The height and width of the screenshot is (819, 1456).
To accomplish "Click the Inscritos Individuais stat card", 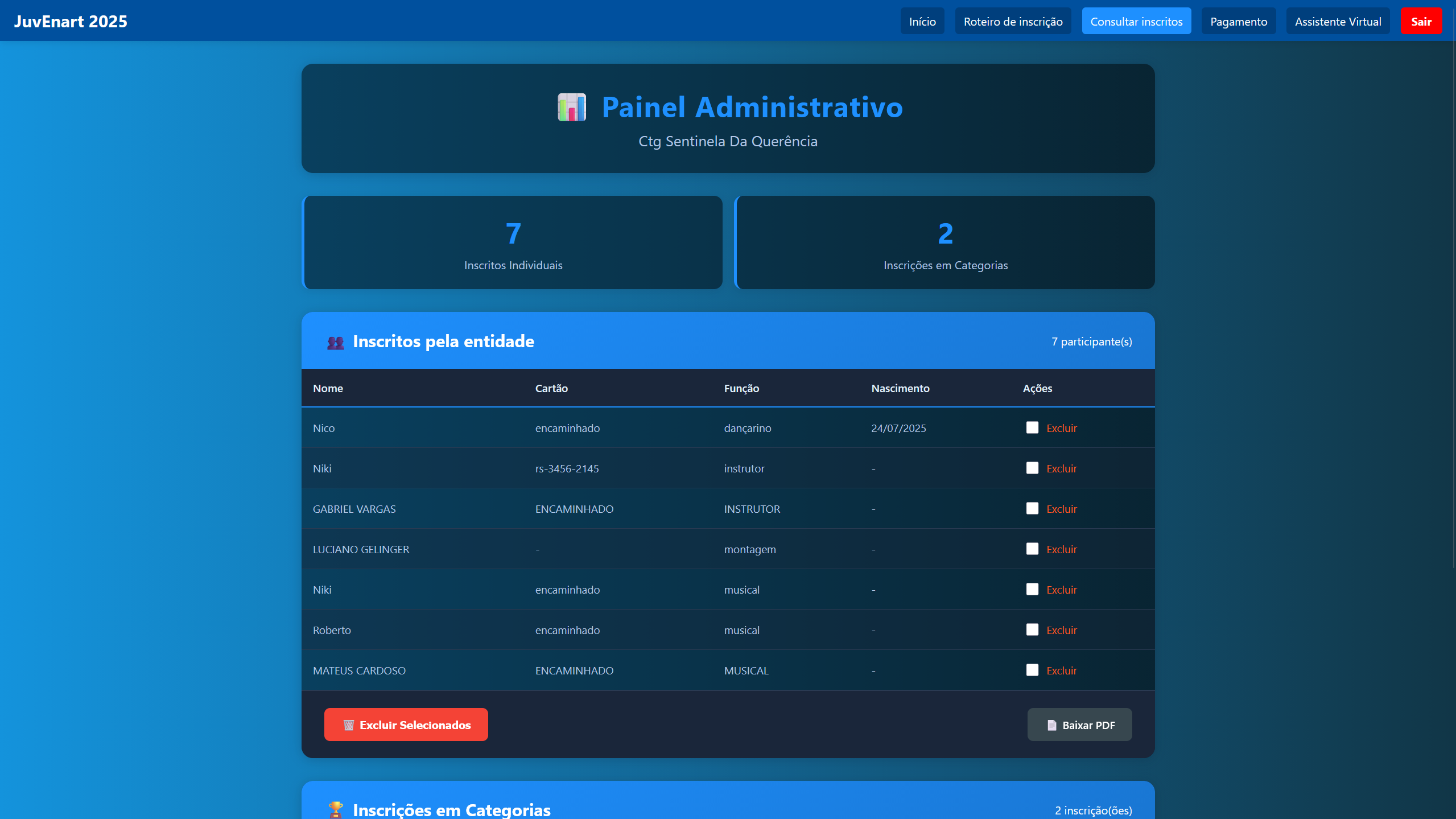I will [513, 242].
